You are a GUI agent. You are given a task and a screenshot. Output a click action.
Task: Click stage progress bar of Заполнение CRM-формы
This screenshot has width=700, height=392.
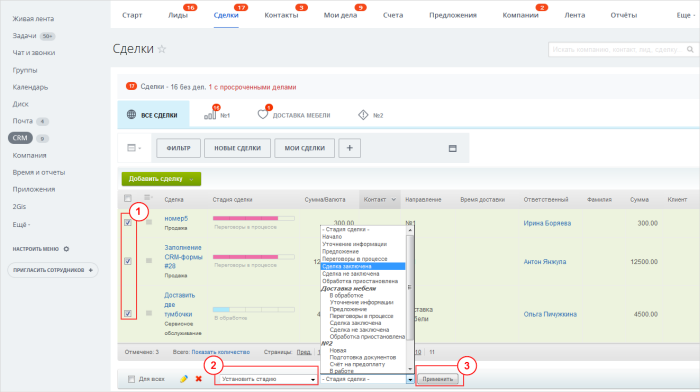[254, 257]
